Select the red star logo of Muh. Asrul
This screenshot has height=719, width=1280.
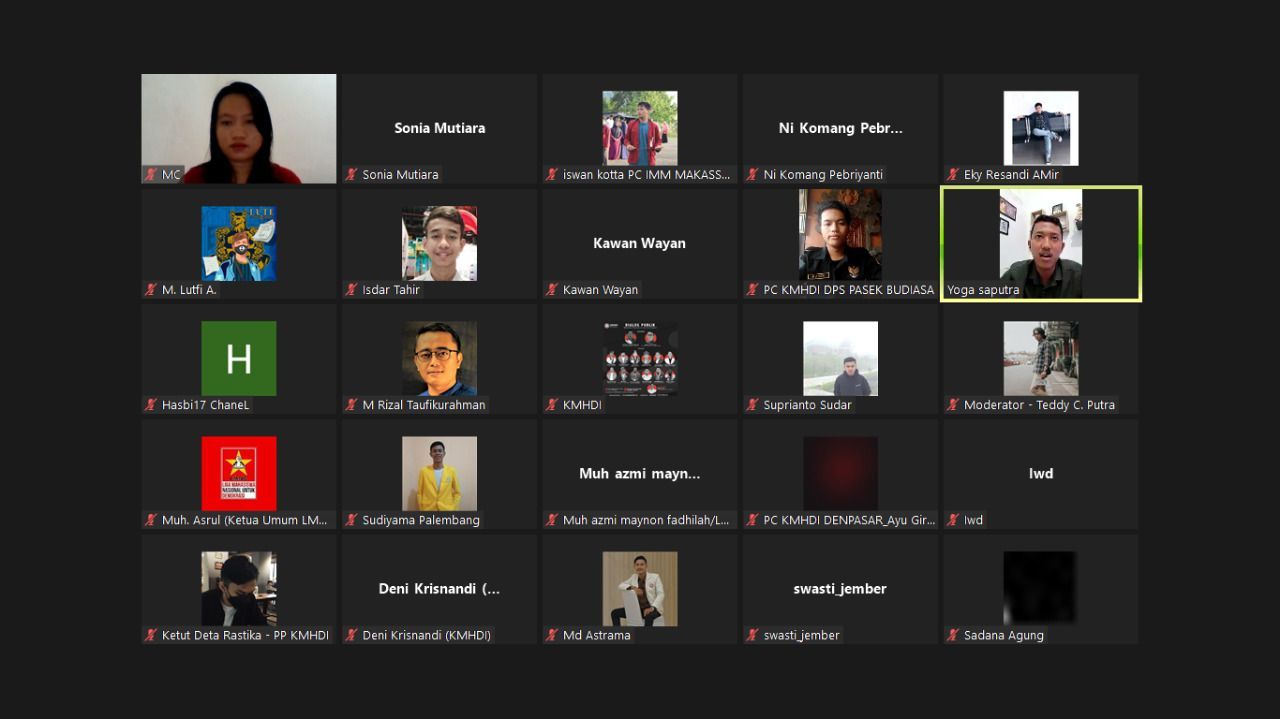[239, 473]
